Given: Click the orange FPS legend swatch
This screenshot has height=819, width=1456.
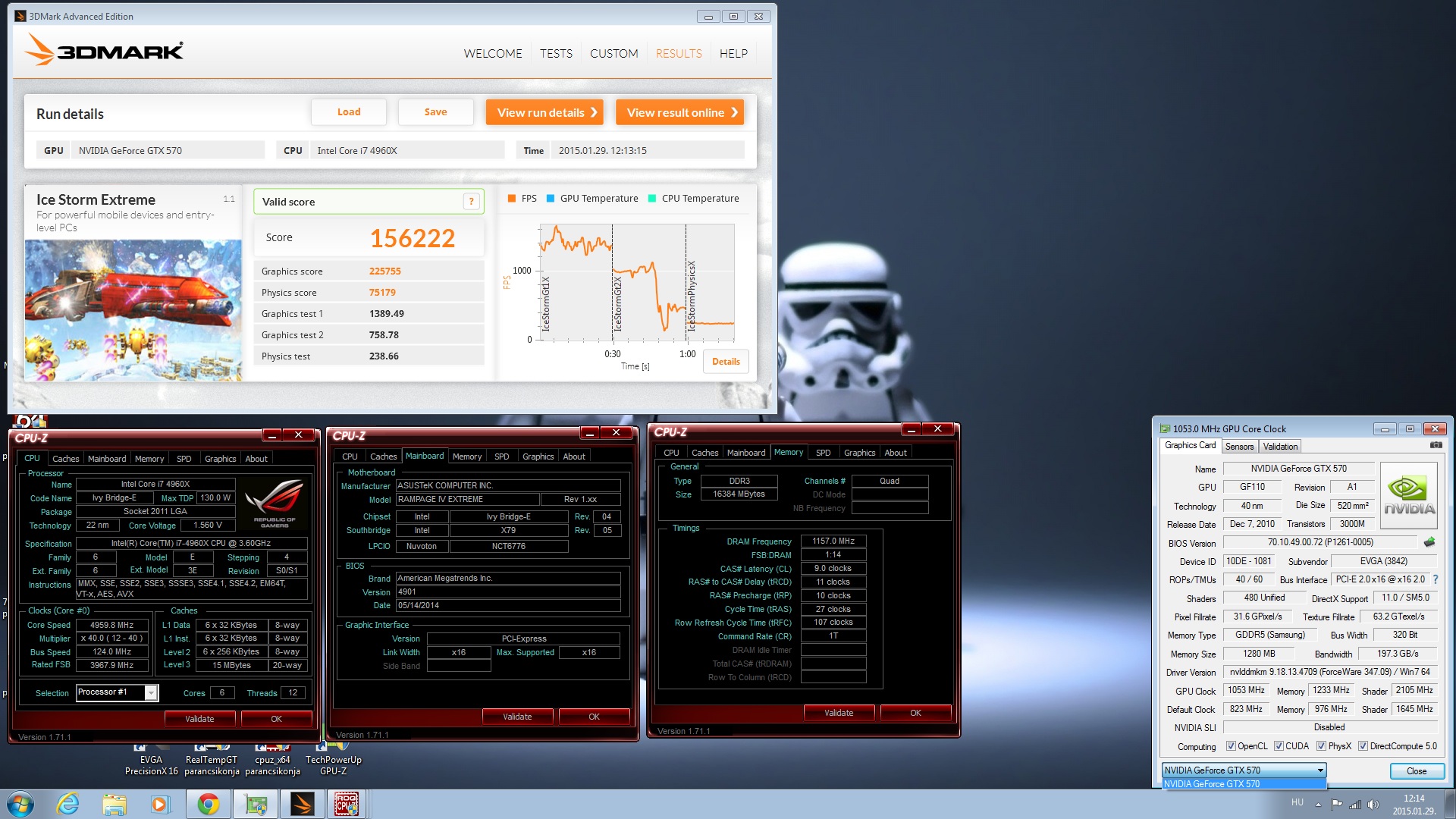Looking at the screenshot, I should [512, 199].
